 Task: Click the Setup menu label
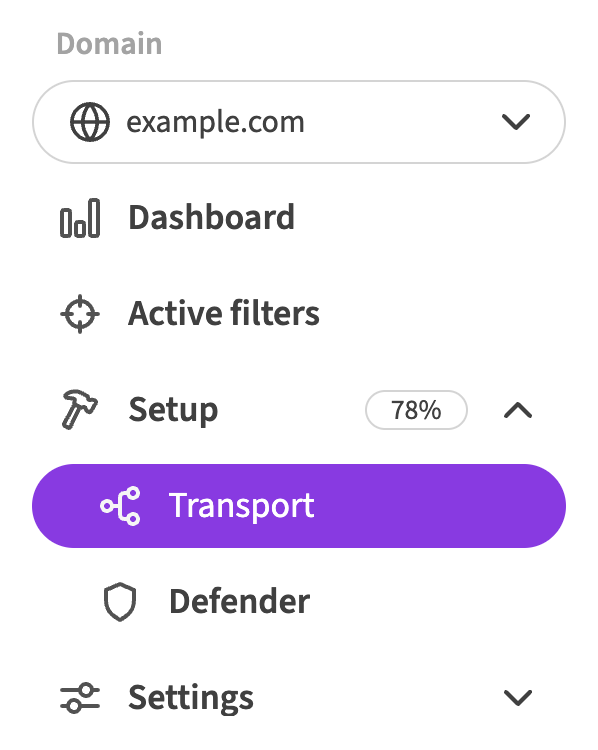(x=173, y=410)
